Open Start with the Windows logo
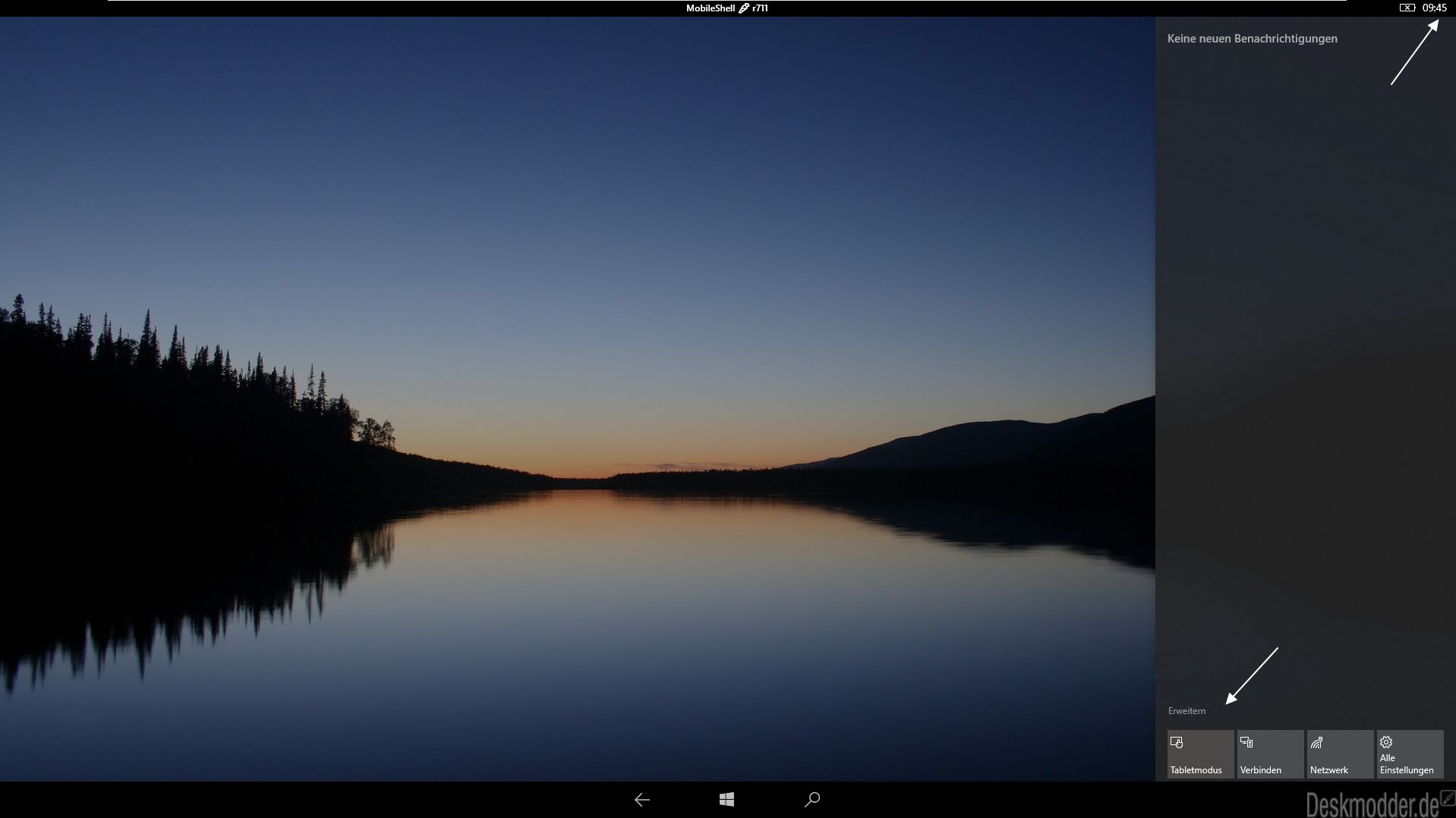The image size is (1456, 818). click(x=726, y=800)
